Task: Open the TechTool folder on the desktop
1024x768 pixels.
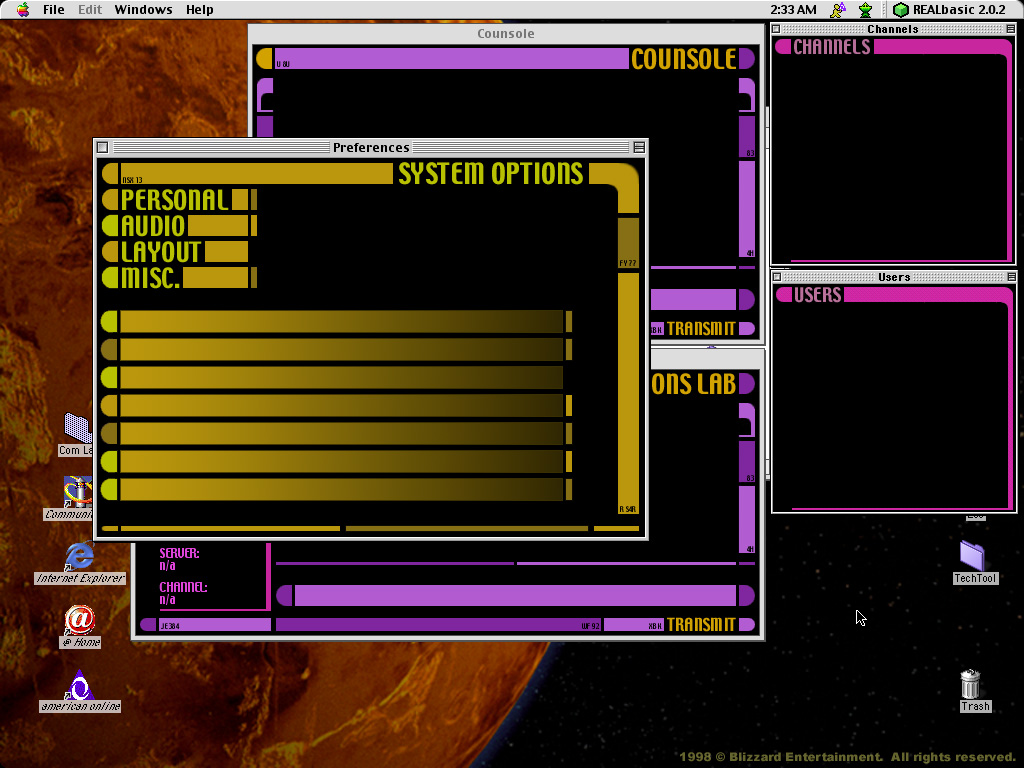Action: pos(973,556)
